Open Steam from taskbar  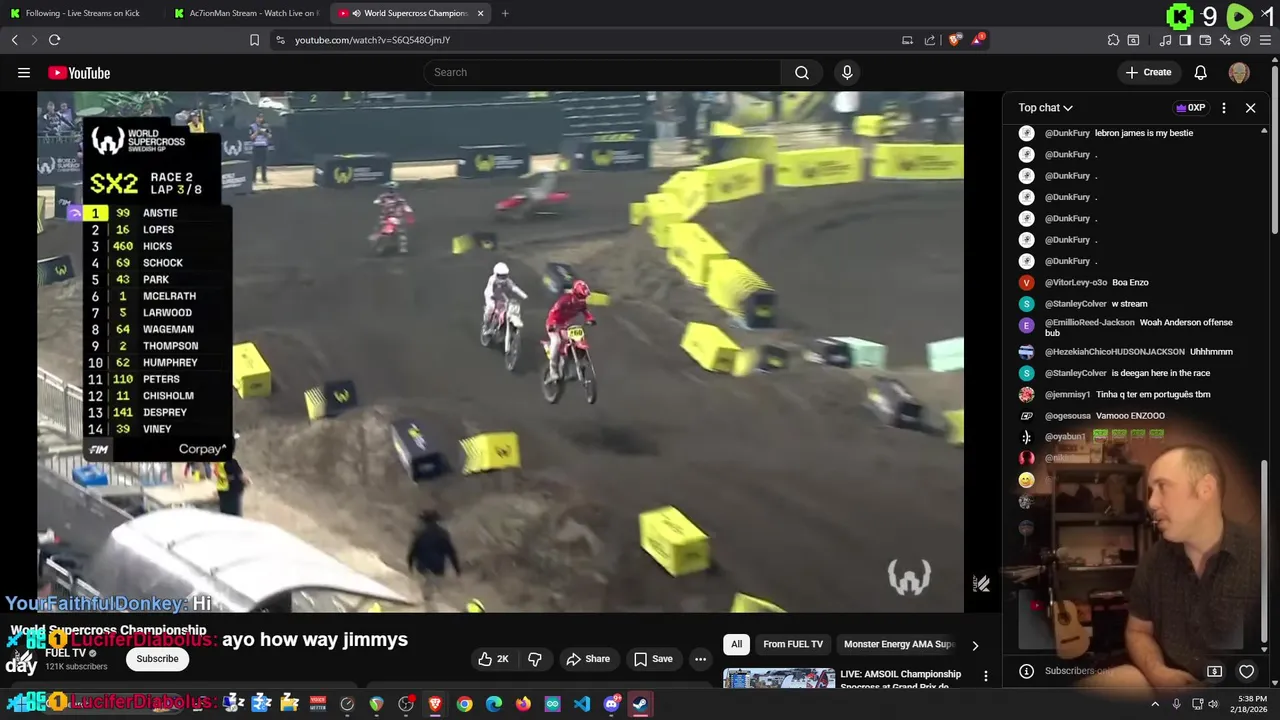coord(640,704)
